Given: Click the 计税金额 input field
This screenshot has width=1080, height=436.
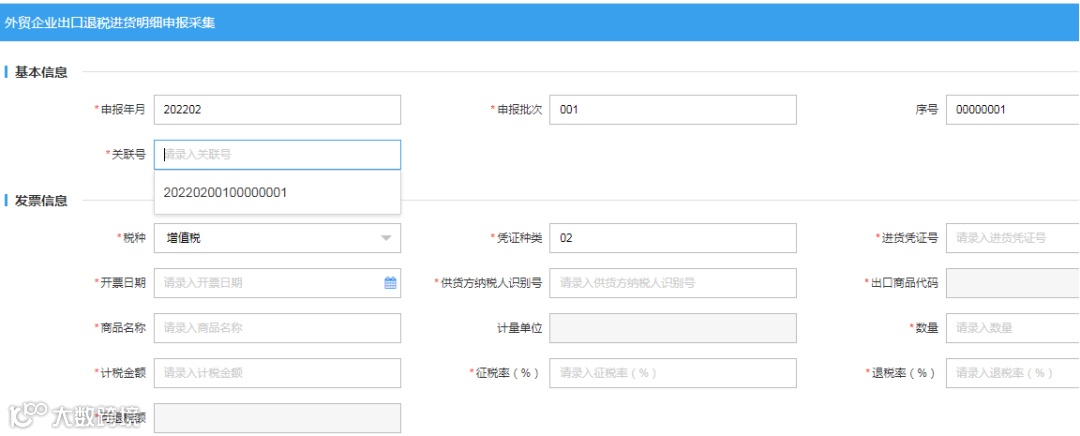Looking at the screenshot, I should [278, 373].
